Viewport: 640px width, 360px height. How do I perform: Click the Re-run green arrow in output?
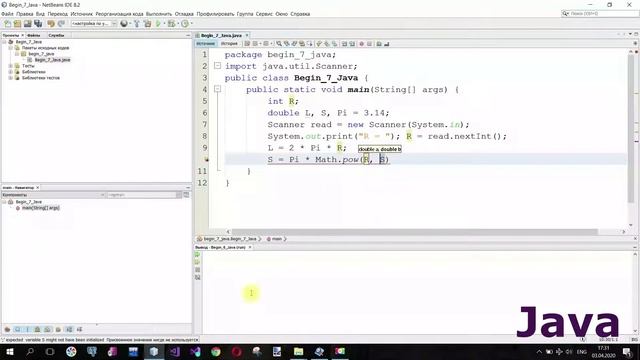[x=198, y=254]
